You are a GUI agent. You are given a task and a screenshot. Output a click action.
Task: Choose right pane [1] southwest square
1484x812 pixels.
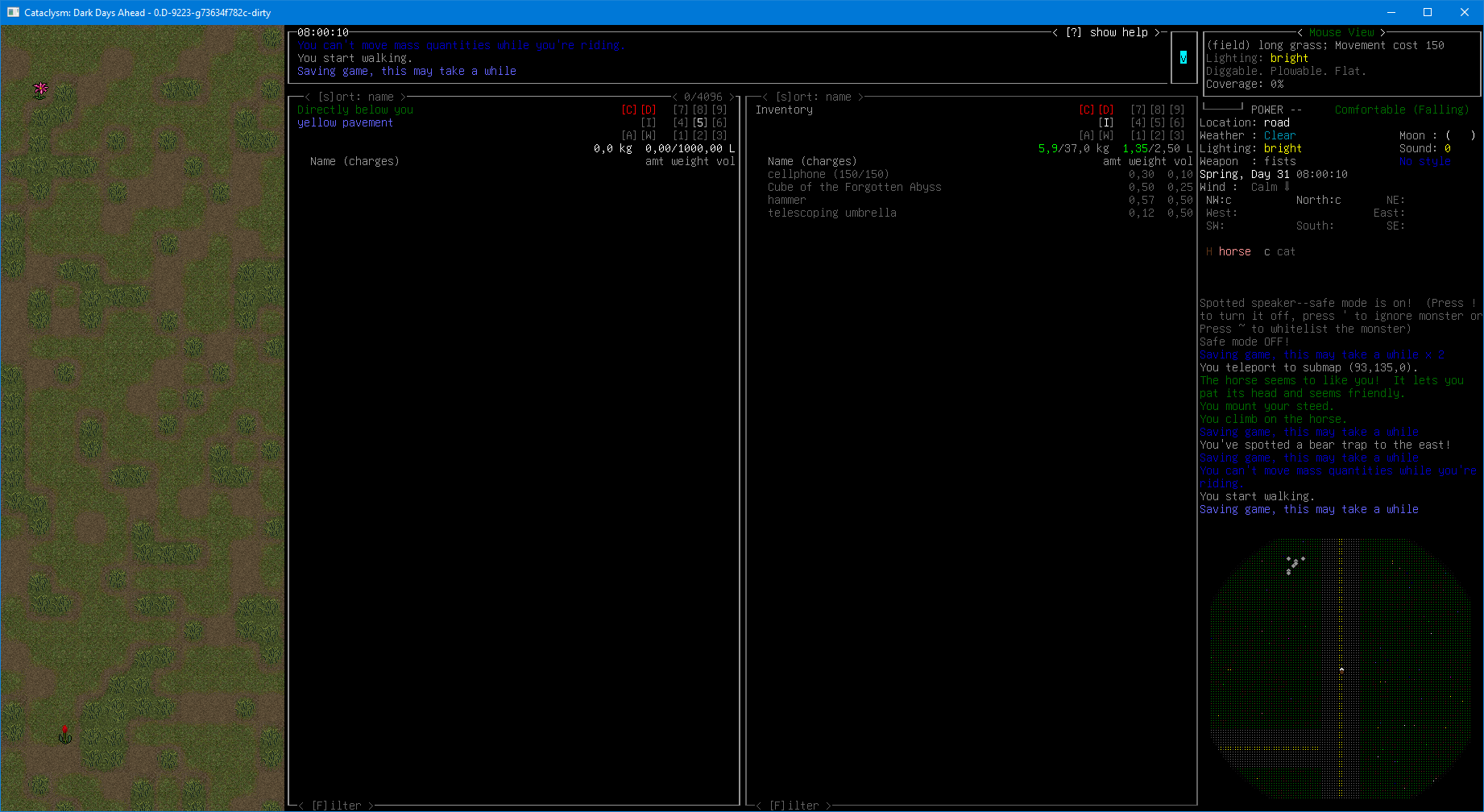1138,135
